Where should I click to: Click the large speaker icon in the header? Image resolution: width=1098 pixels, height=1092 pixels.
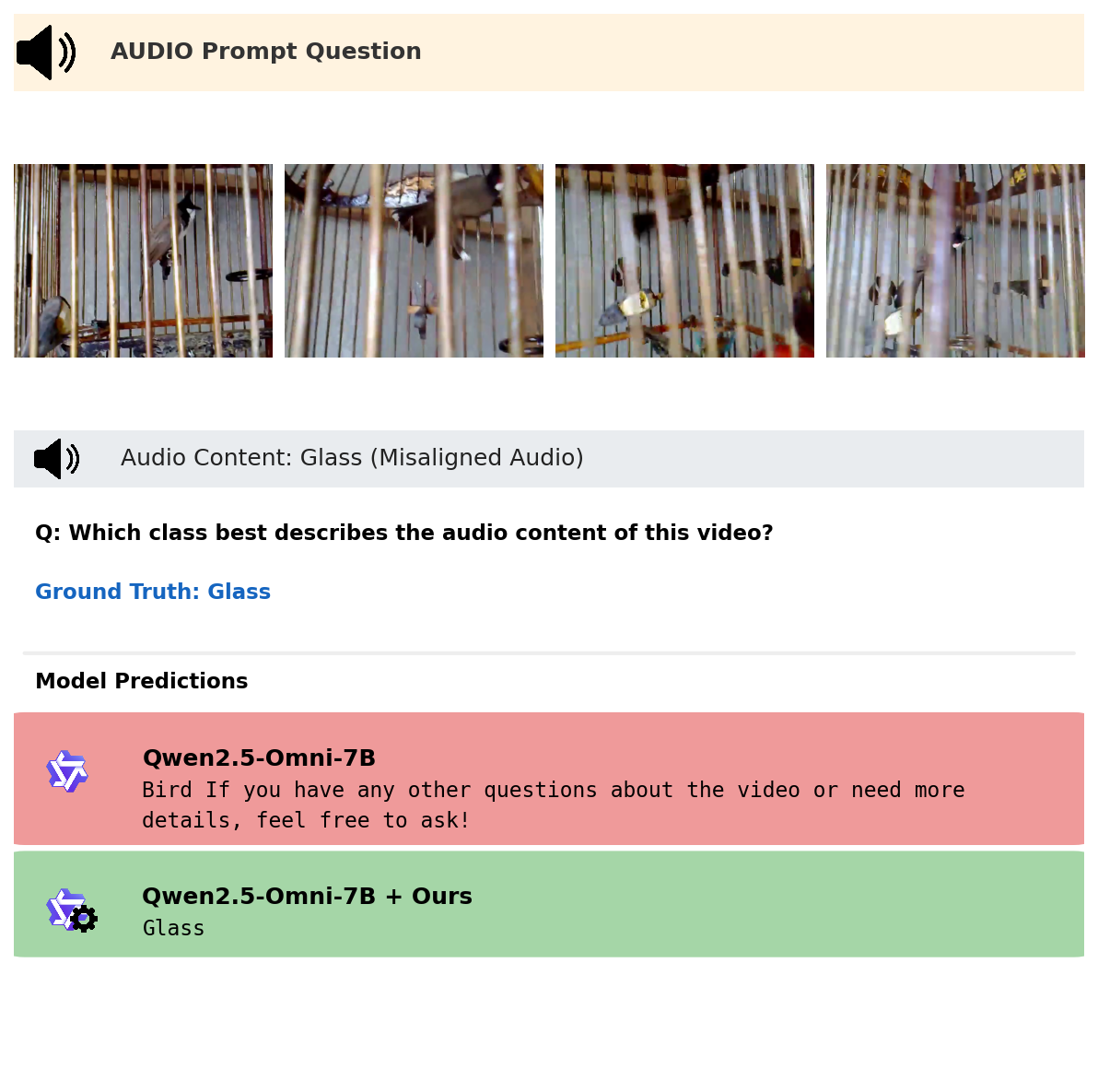(46, 53)
